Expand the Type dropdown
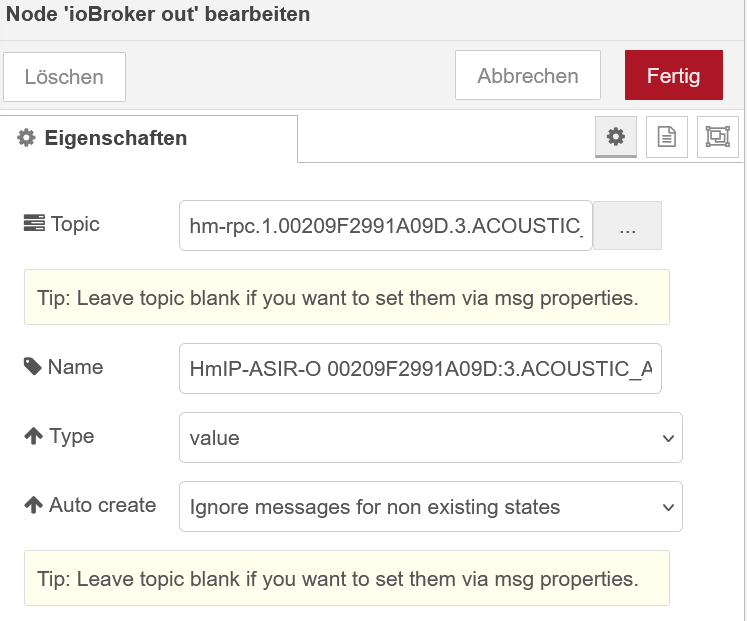The image size is (747, 621). pyautogui.click(x=430, y=438)
